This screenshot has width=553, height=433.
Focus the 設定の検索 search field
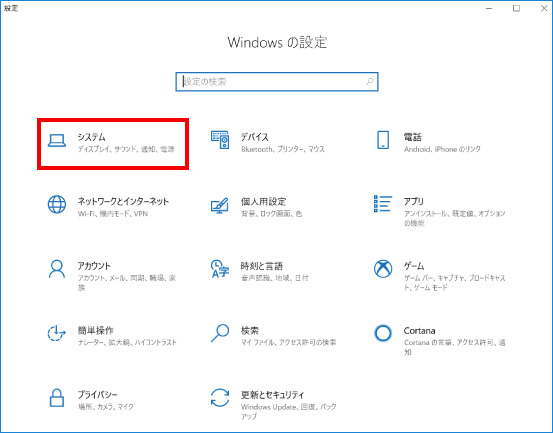[277, 82]
